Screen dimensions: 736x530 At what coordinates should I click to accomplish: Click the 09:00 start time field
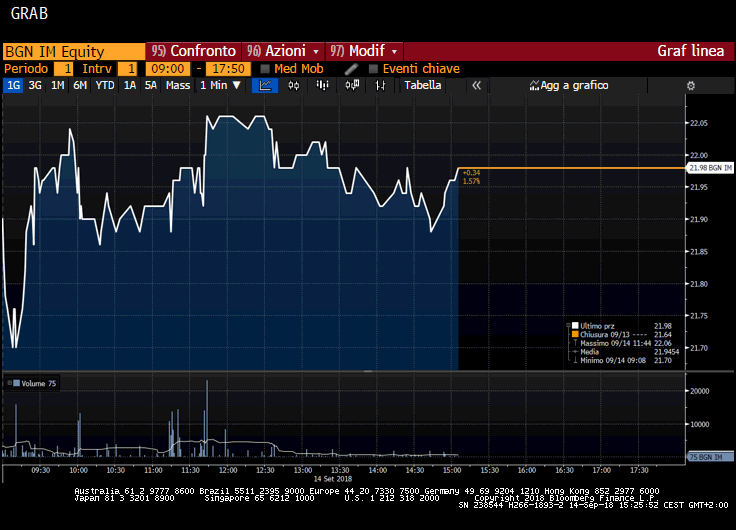(166, 69)
